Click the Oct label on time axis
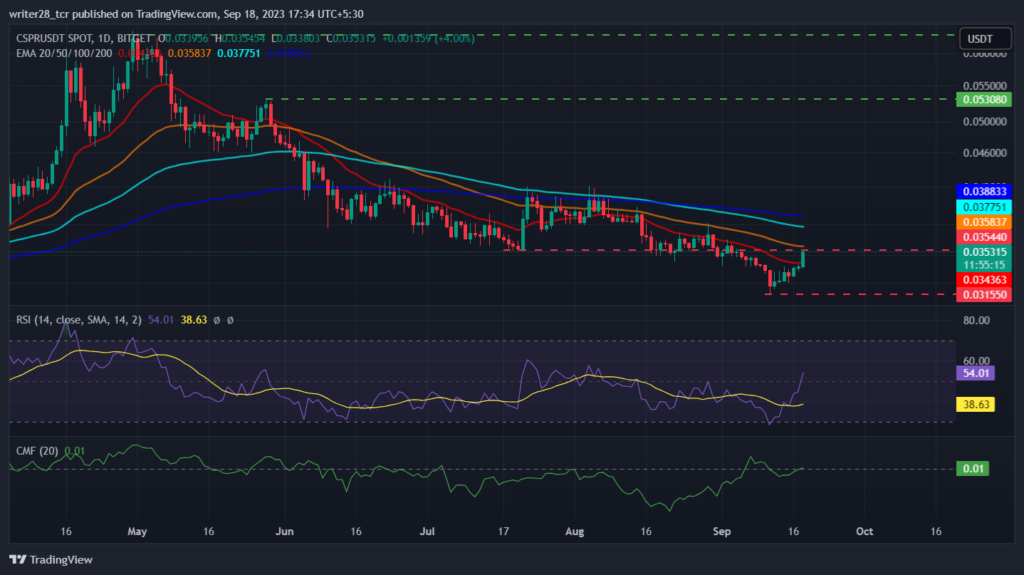 tap(864, 531)
